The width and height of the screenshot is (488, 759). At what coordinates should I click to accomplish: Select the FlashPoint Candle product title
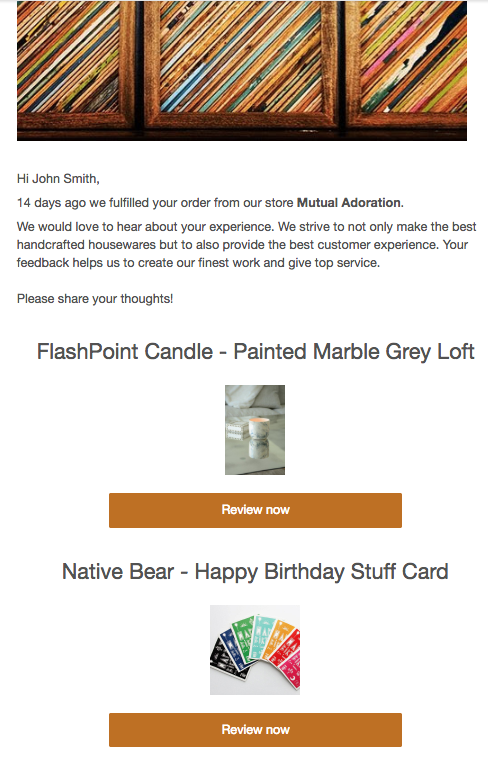[255, 351]
